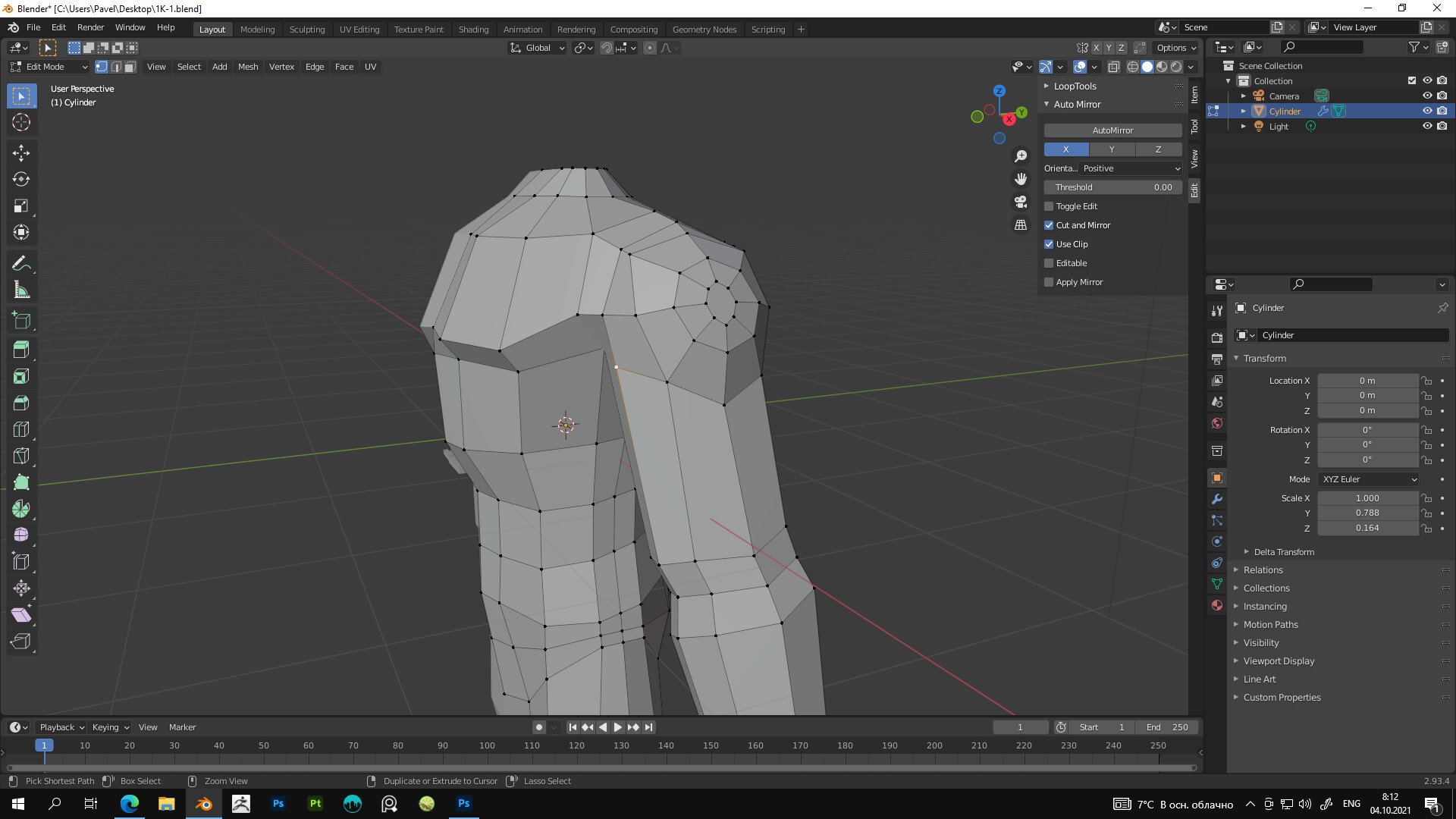Click the Cylinder item in outliner
Image resolution: width=1456 pixels, height=819 pixels.
pos(1284,111)
